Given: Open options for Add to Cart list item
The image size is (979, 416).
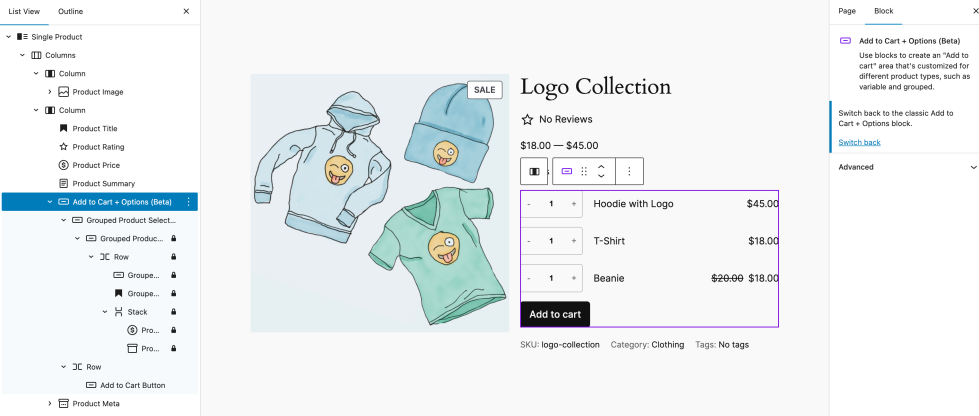Looking at the screenshot, I should tap(188, 202).
